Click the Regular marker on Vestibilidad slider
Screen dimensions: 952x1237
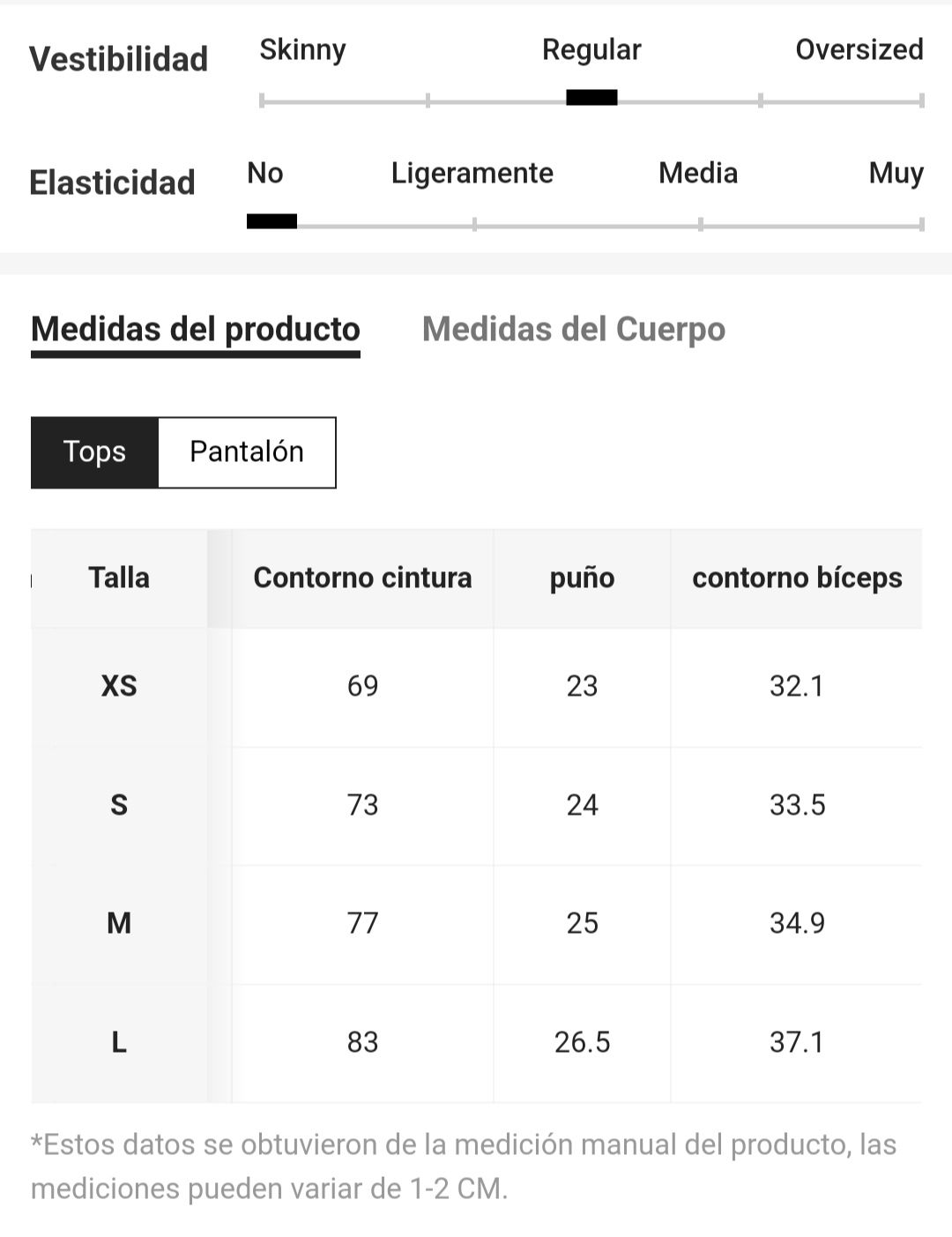click(591, 98)
